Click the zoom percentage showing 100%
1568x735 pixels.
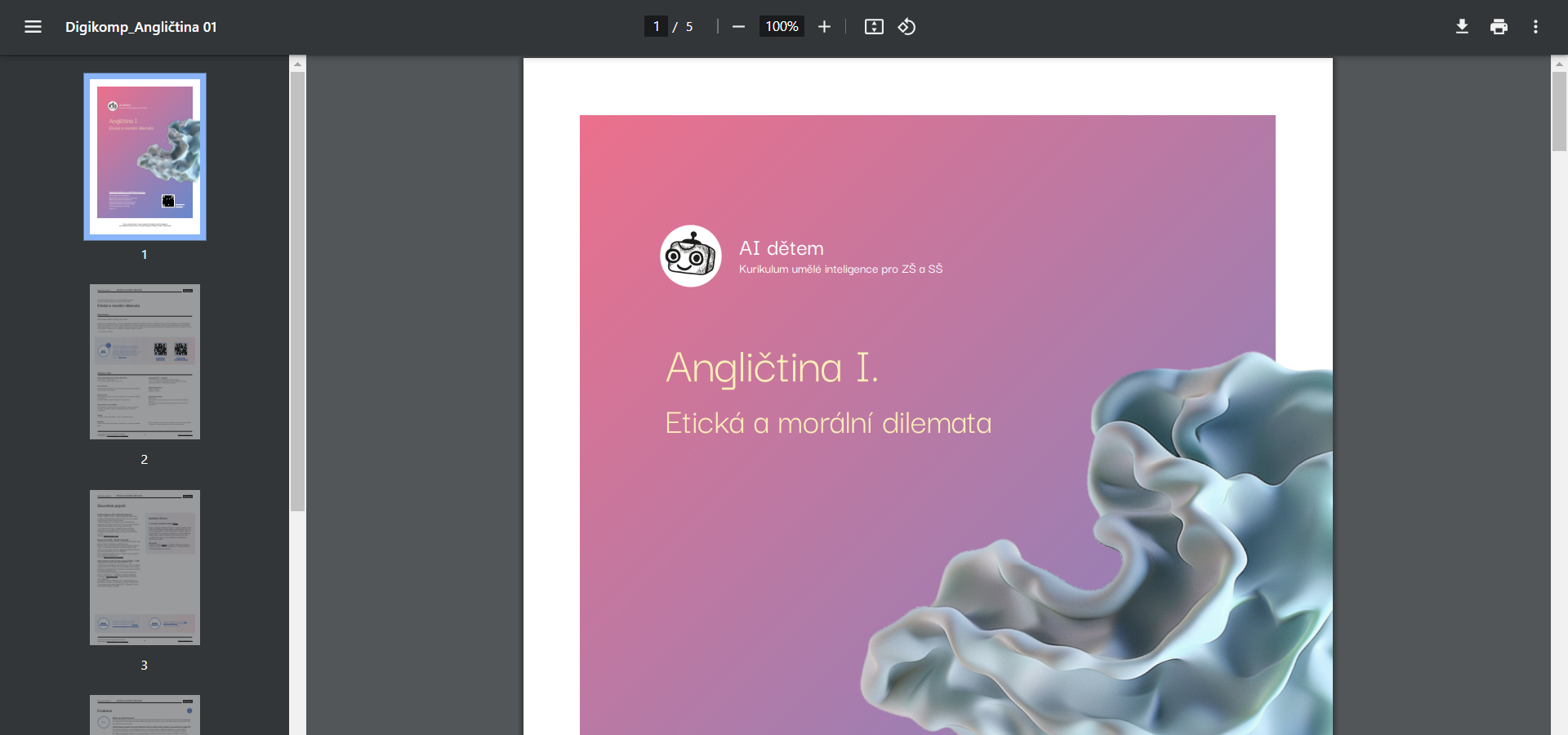coord(781,26)
